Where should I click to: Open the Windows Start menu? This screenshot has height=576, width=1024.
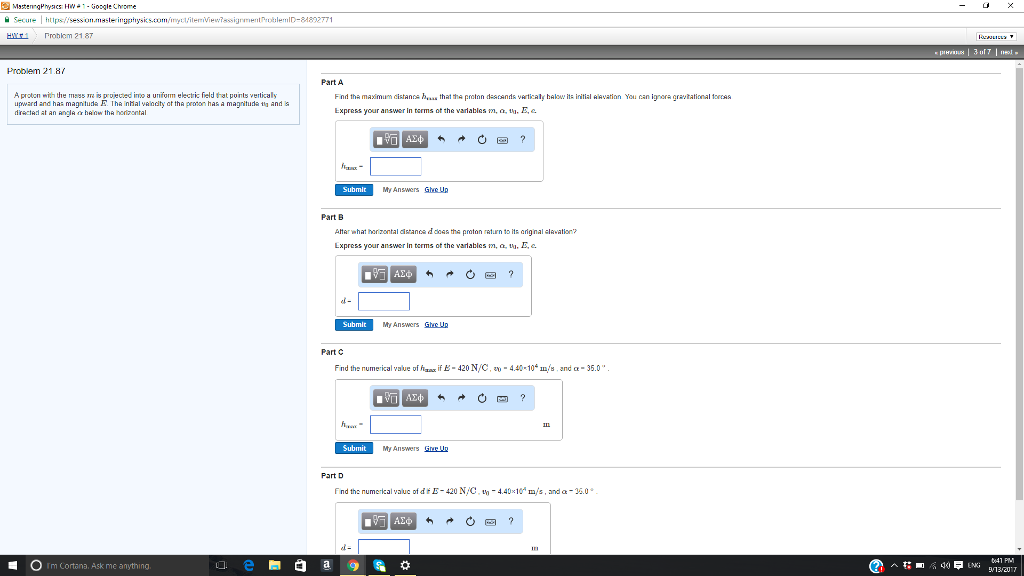(x=12, y=566)
